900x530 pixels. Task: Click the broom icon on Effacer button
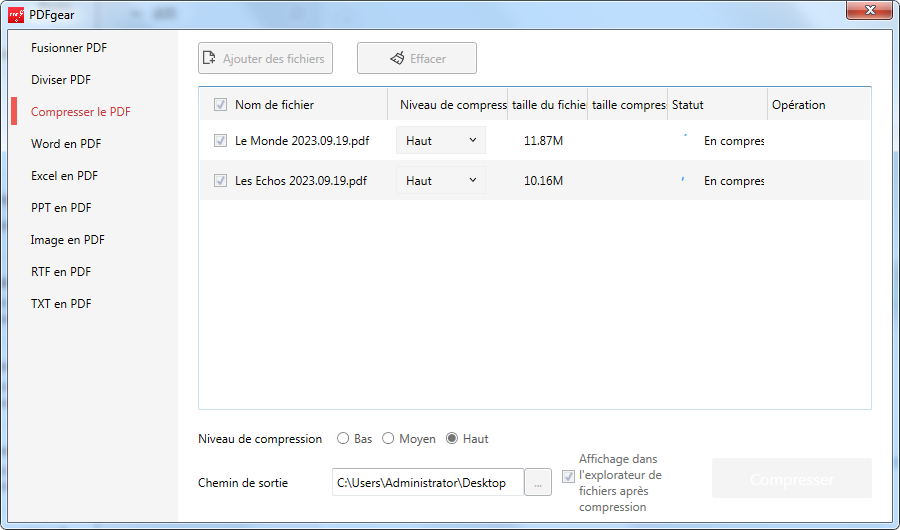point(397,58)
